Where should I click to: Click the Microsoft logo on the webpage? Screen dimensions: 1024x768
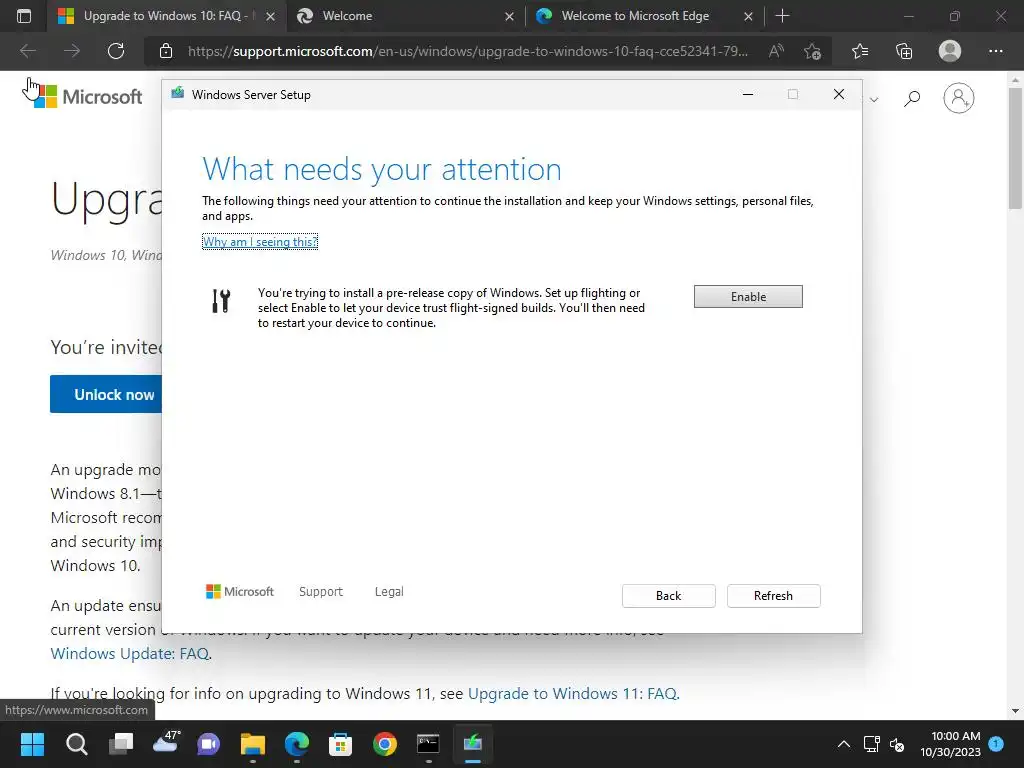click(87, 97)
